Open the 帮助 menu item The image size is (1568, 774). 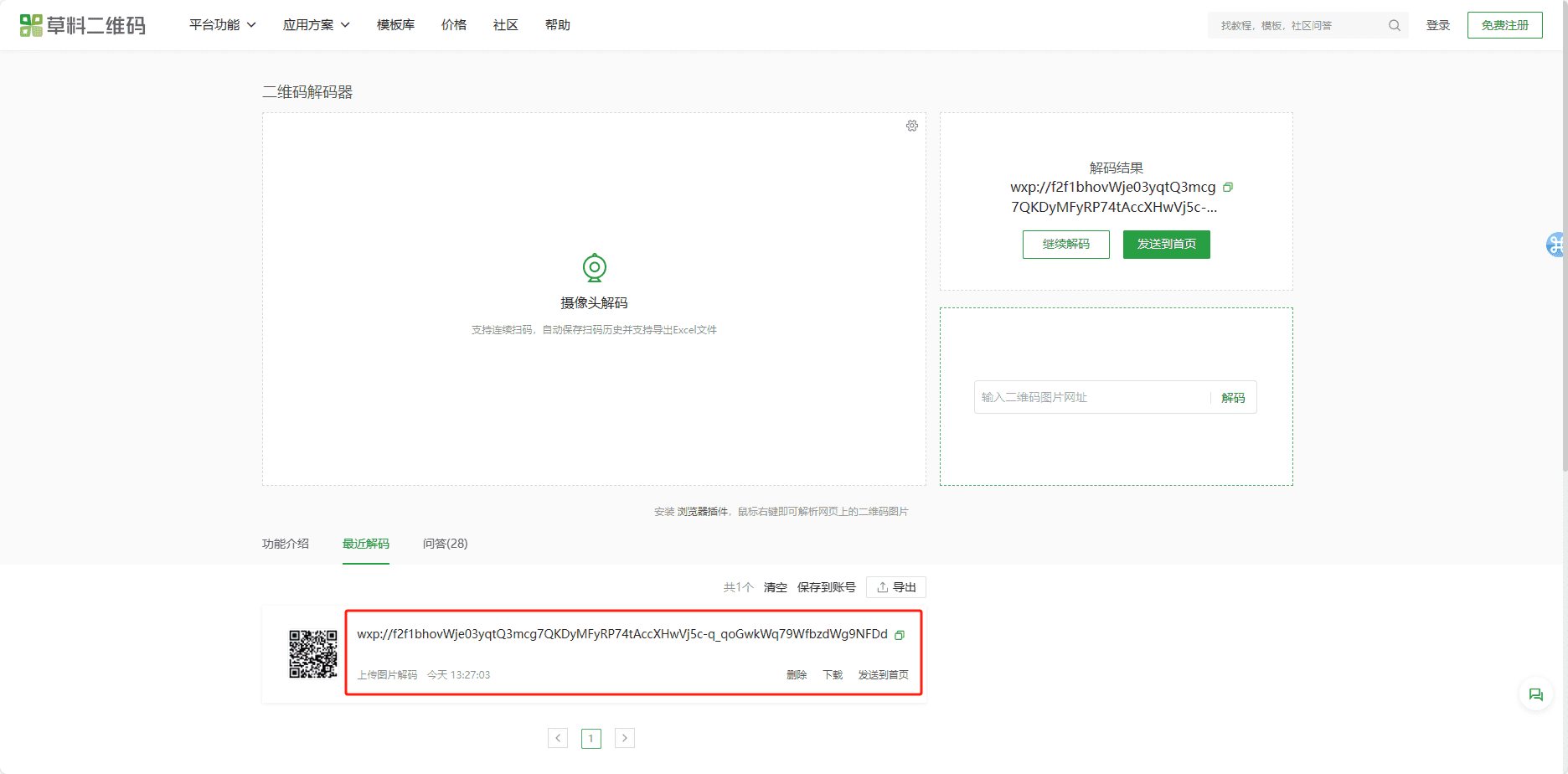(x=558, y=25)
